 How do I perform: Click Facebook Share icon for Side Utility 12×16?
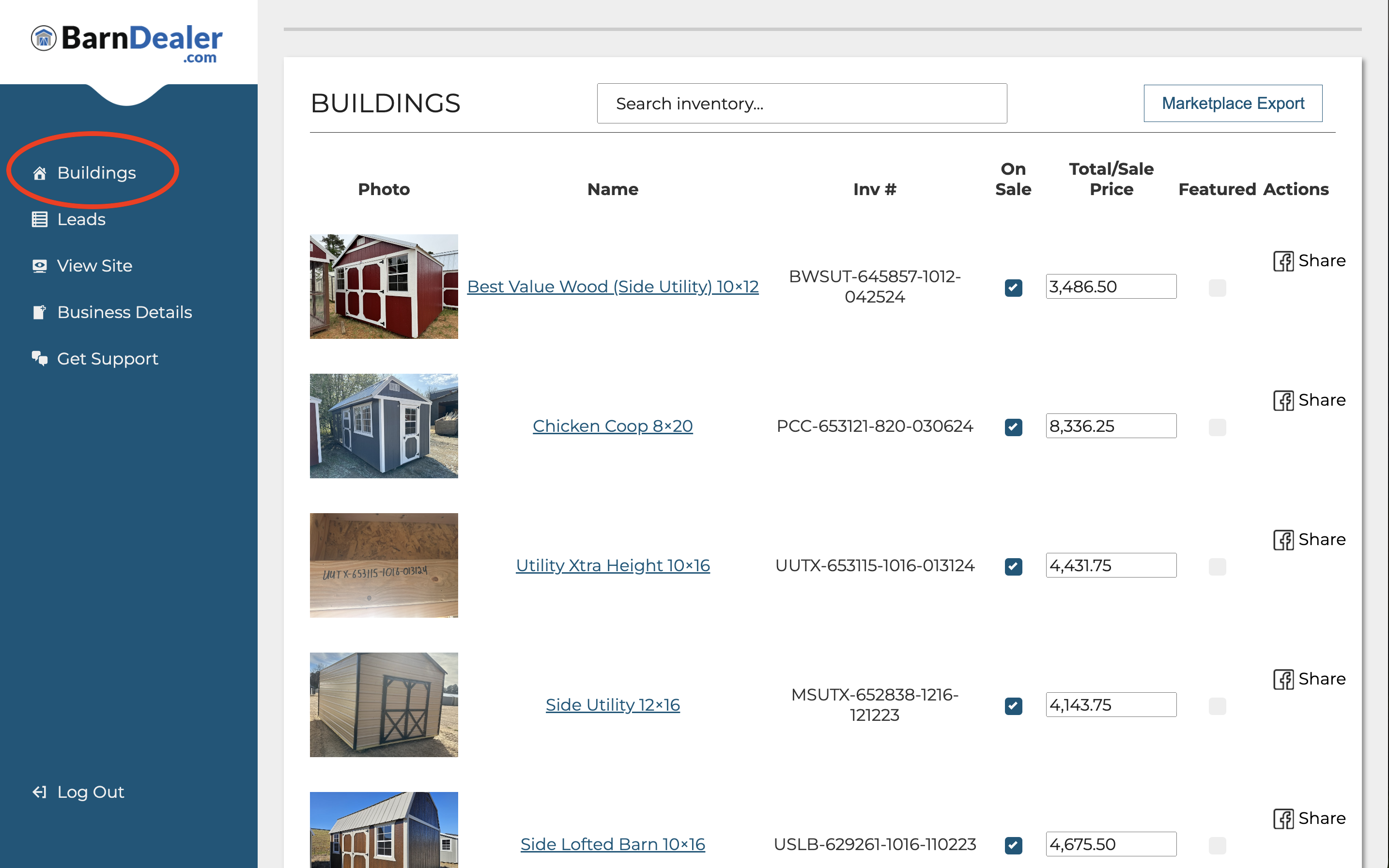pyautogui.click(x=1283, y=679)
